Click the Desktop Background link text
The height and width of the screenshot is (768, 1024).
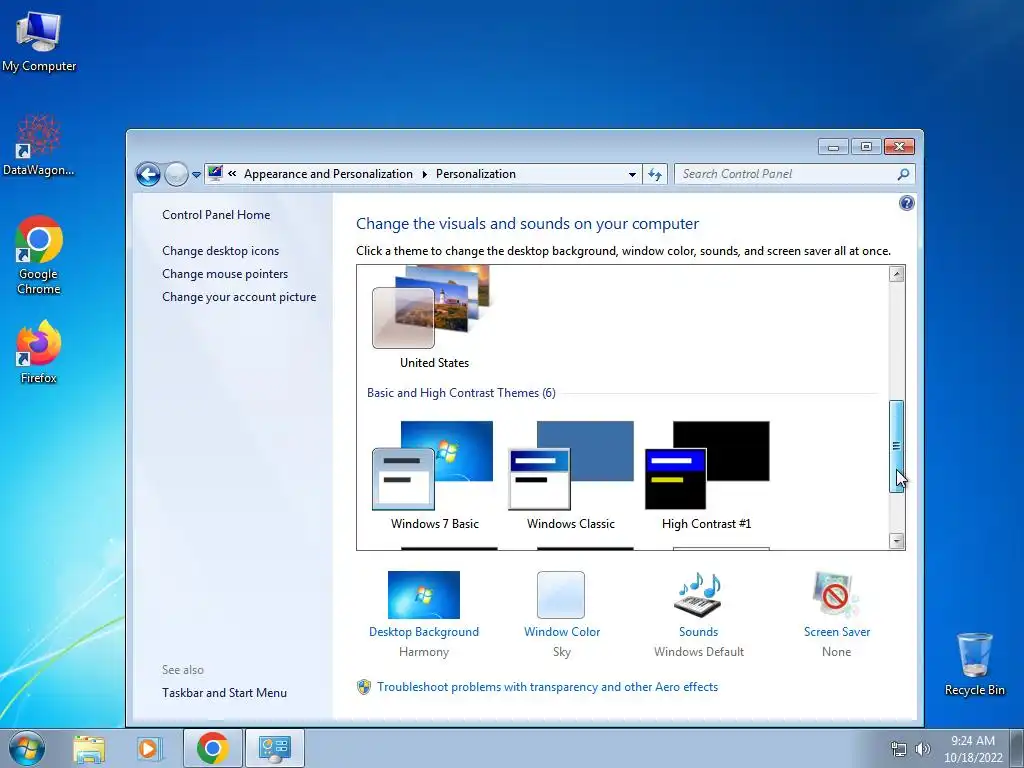pos(424,632)
